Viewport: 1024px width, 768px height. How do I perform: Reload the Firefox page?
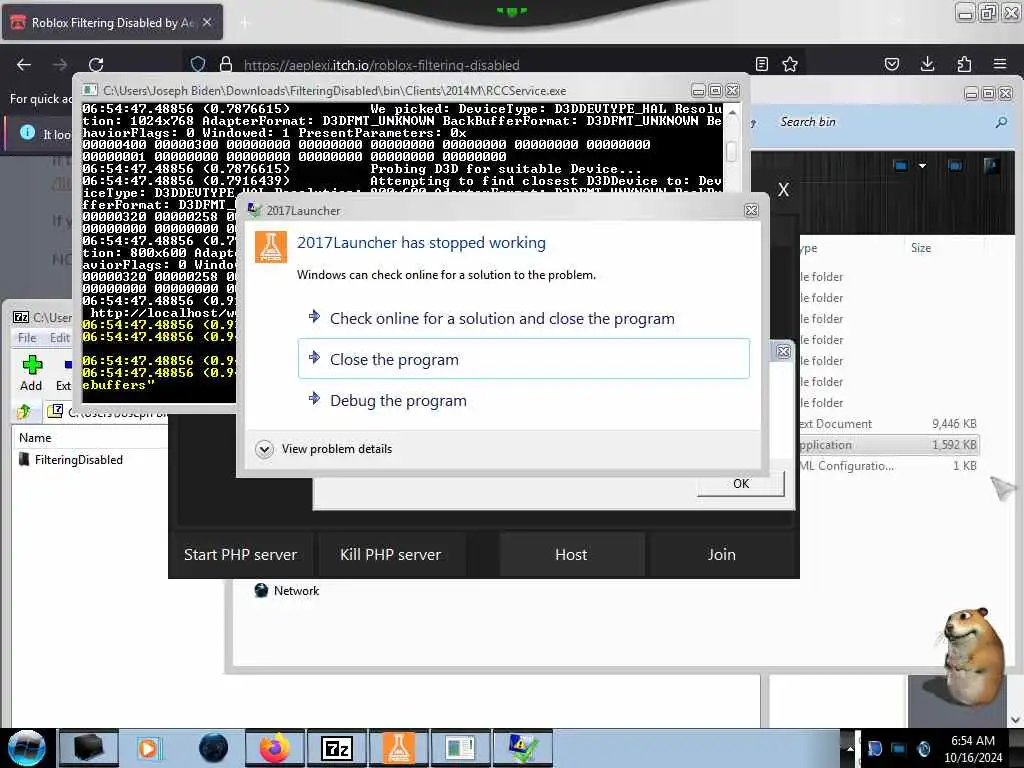(x=96, y=64)
